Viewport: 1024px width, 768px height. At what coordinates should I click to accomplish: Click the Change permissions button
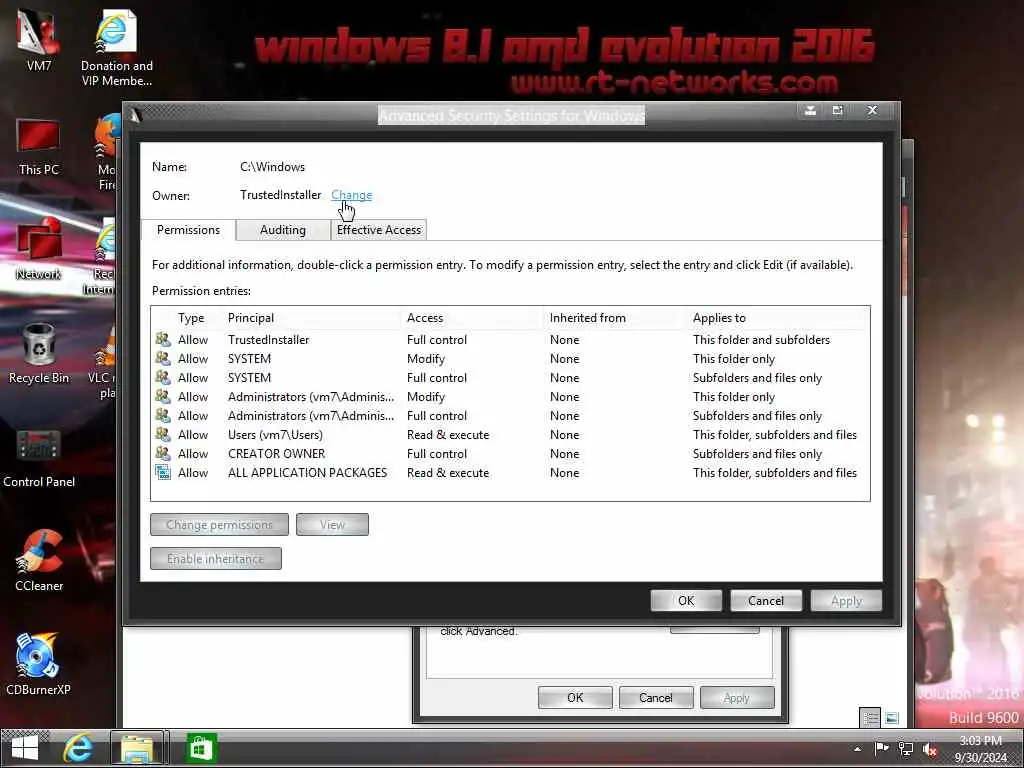pos(219,524)
